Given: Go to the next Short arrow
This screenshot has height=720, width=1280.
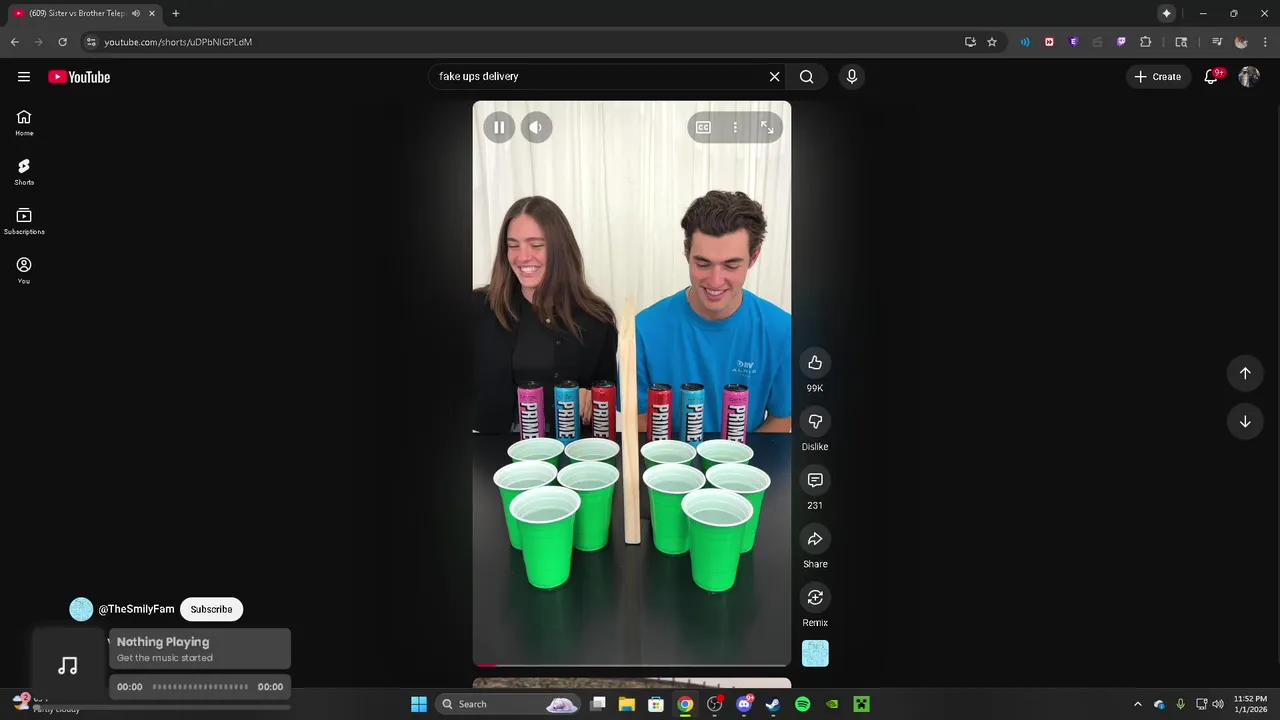Looking at the screenshot, I should (x=1245, y=422).
